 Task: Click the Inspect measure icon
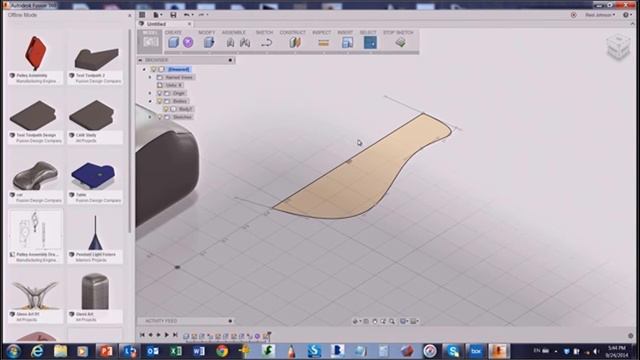323,43
